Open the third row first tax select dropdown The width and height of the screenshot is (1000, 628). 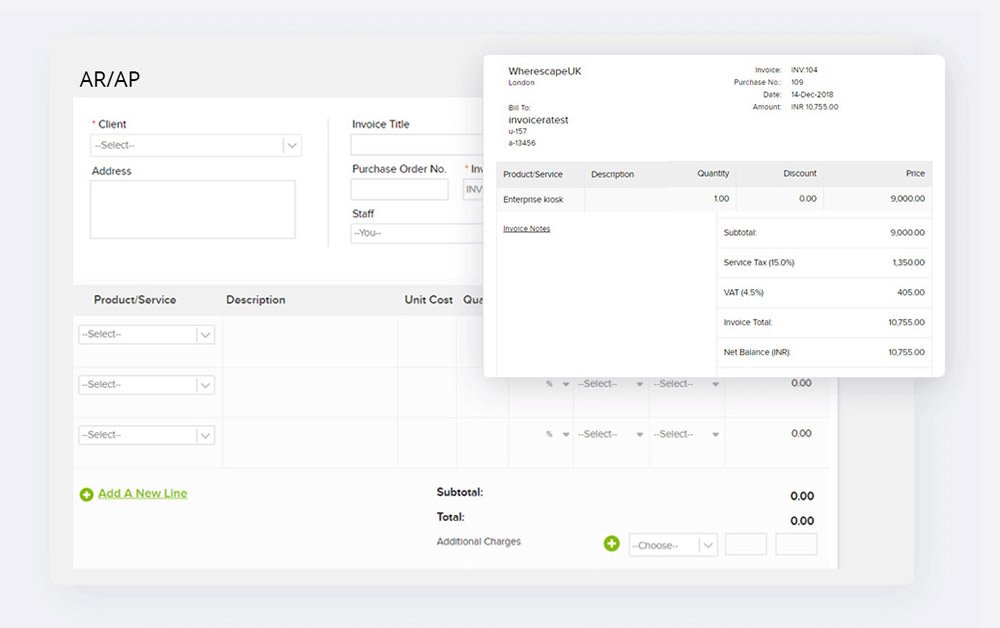610,434
